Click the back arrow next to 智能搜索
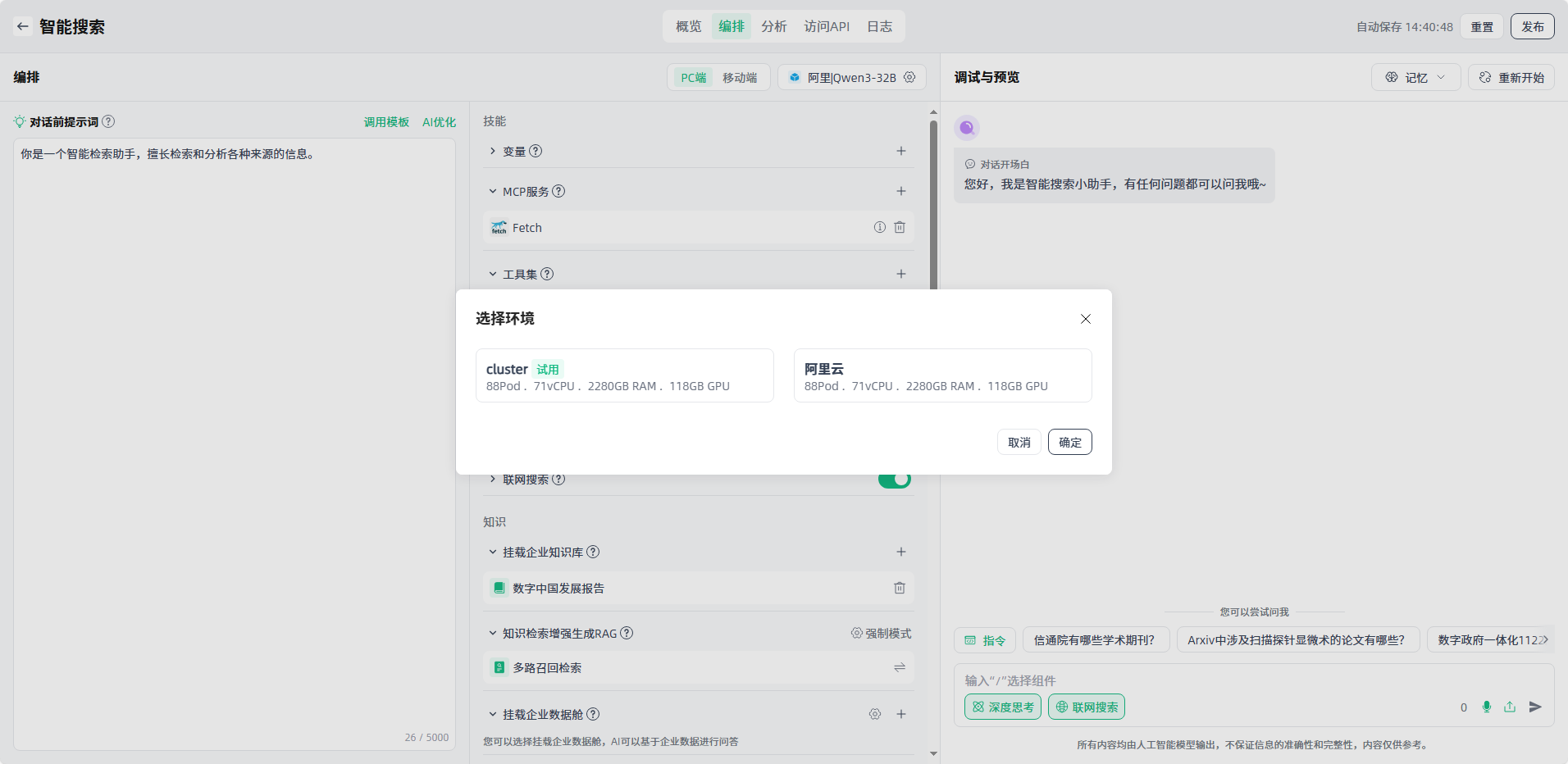The image size is (1568, 764). pyautogui.click(x=23, y=26)
